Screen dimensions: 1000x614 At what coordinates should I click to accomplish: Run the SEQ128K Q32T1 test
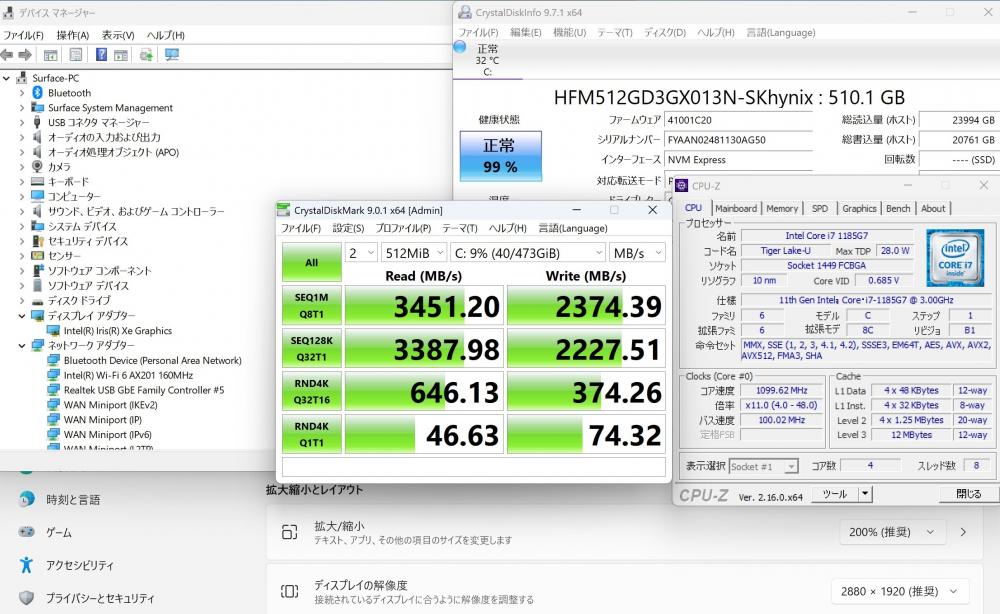(x=312, y=348)
